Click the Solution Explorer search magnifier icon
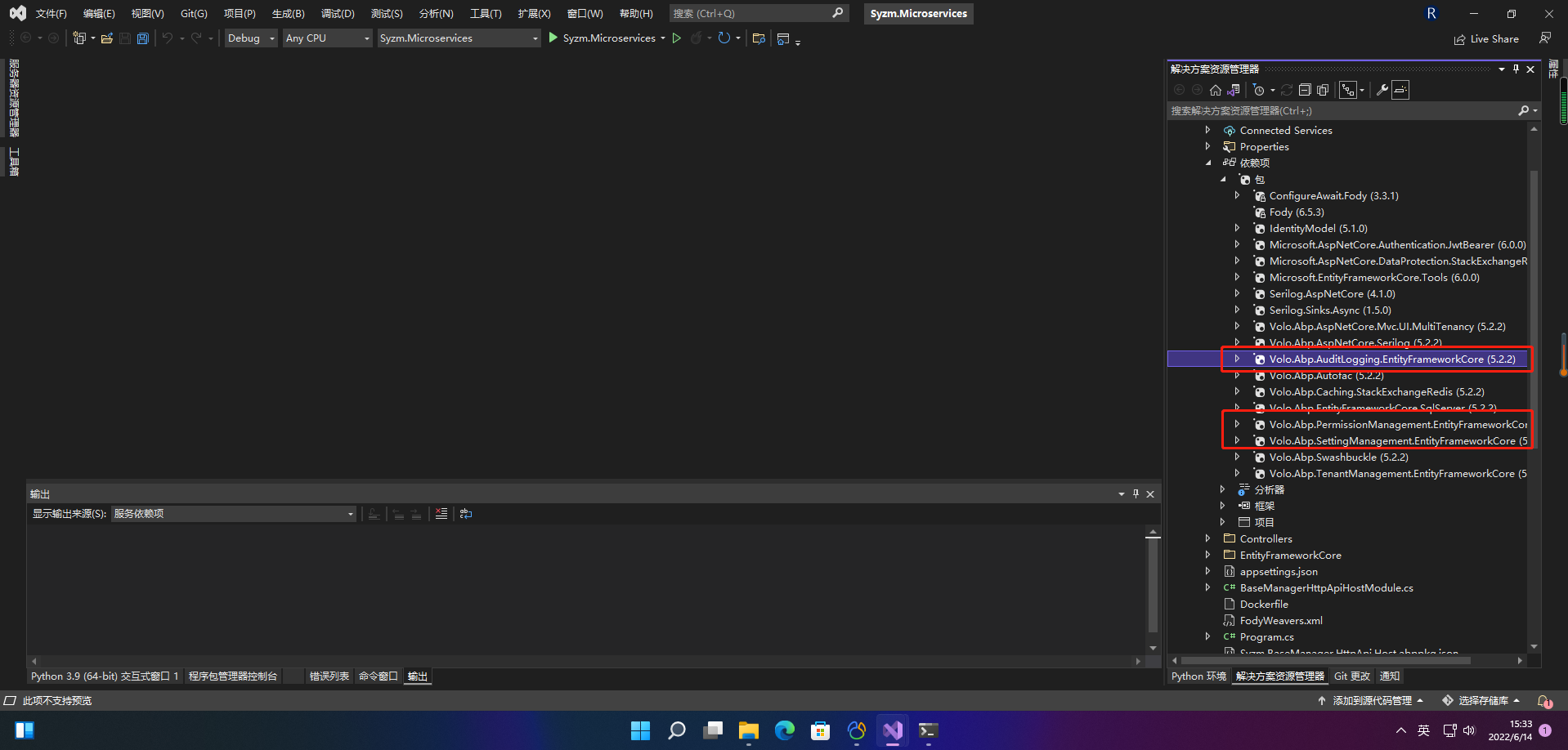 tap(1524, 110)
